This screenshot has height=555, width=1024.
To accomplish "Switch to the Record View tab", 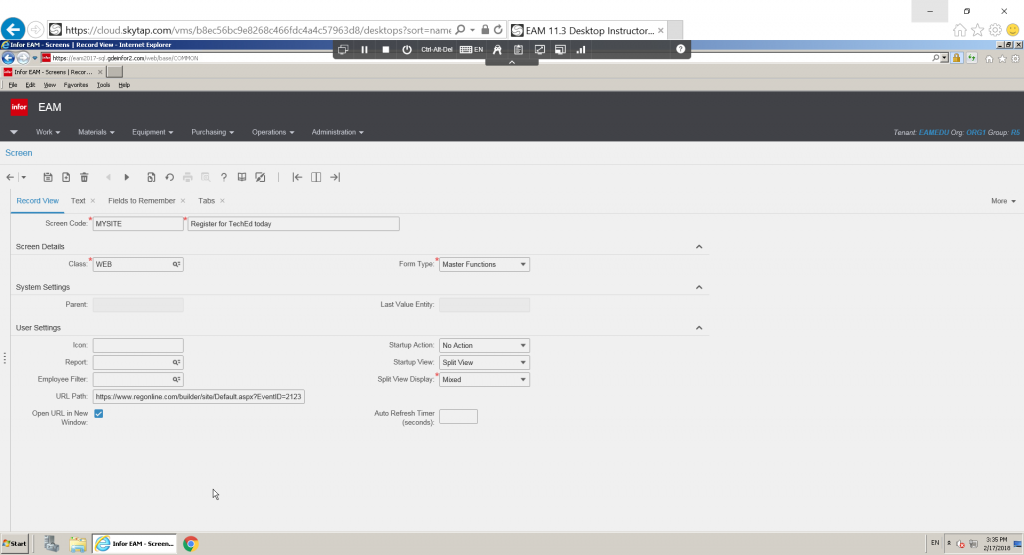I will tap(37, 200).
